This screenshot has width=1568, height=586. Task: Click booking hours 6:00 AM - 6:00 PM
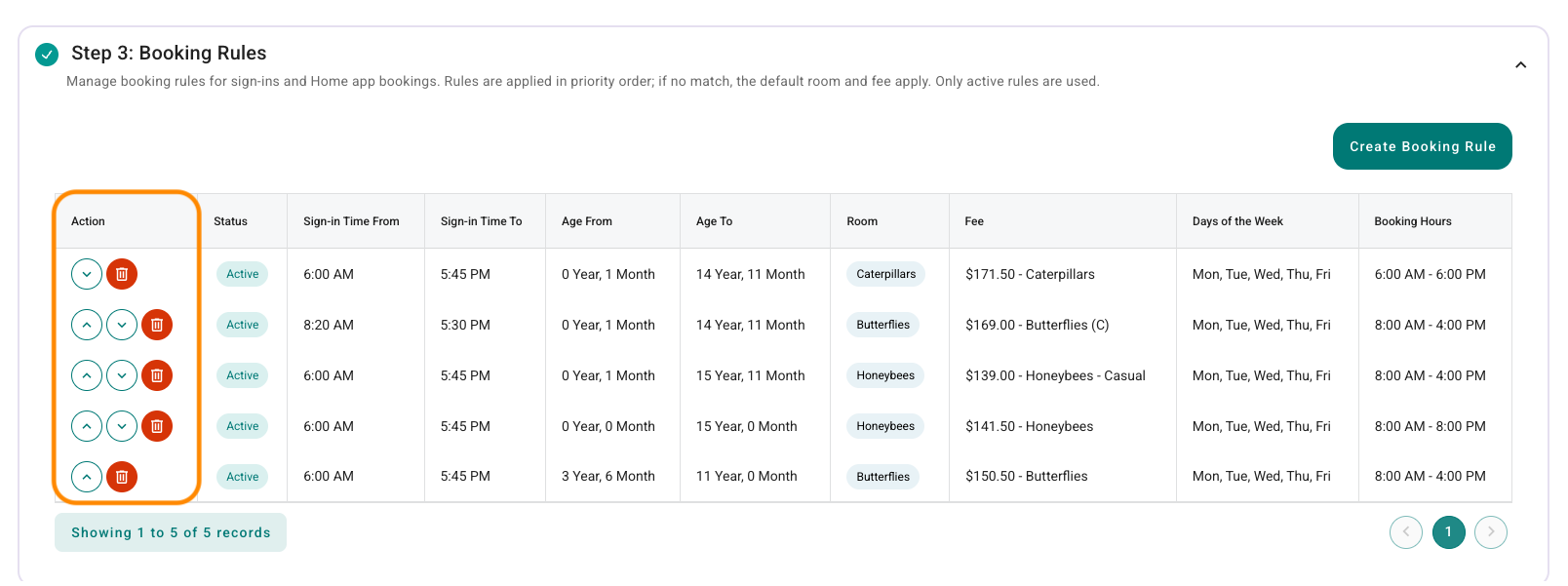pyautogui.click(x=1431, y=274)
